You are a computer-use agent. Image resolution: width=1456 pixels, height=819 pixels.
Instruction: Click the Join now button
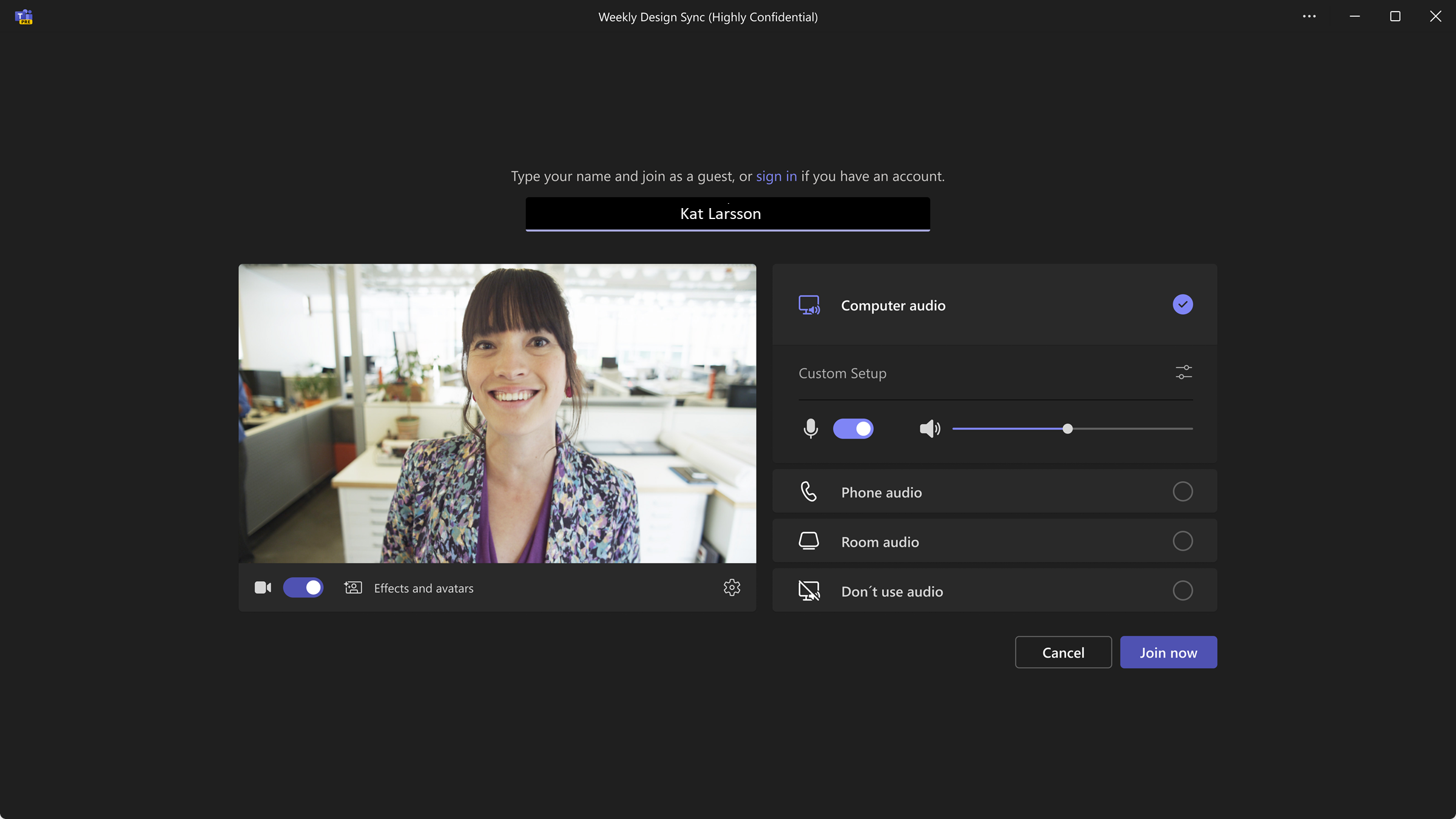coord(1168,652)
